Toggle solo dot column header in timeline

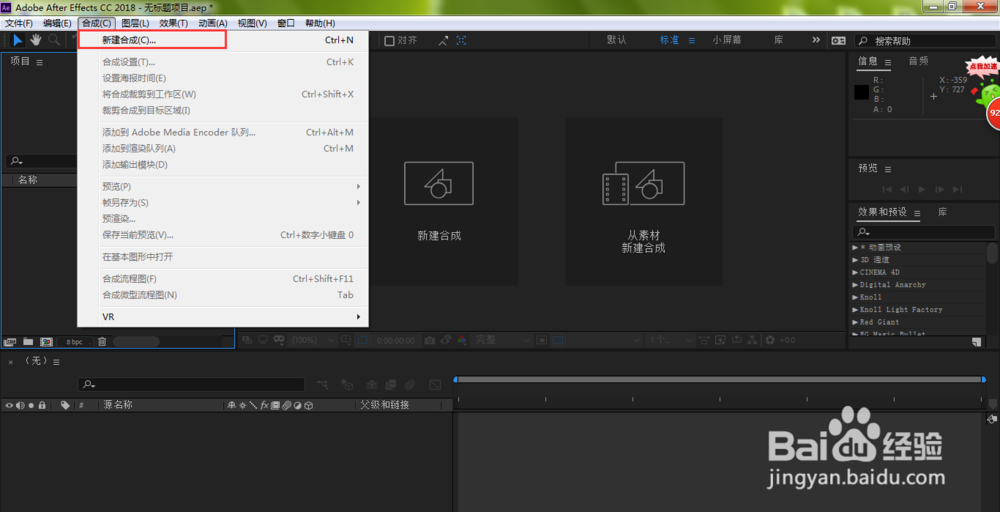(x=31, y=405)
